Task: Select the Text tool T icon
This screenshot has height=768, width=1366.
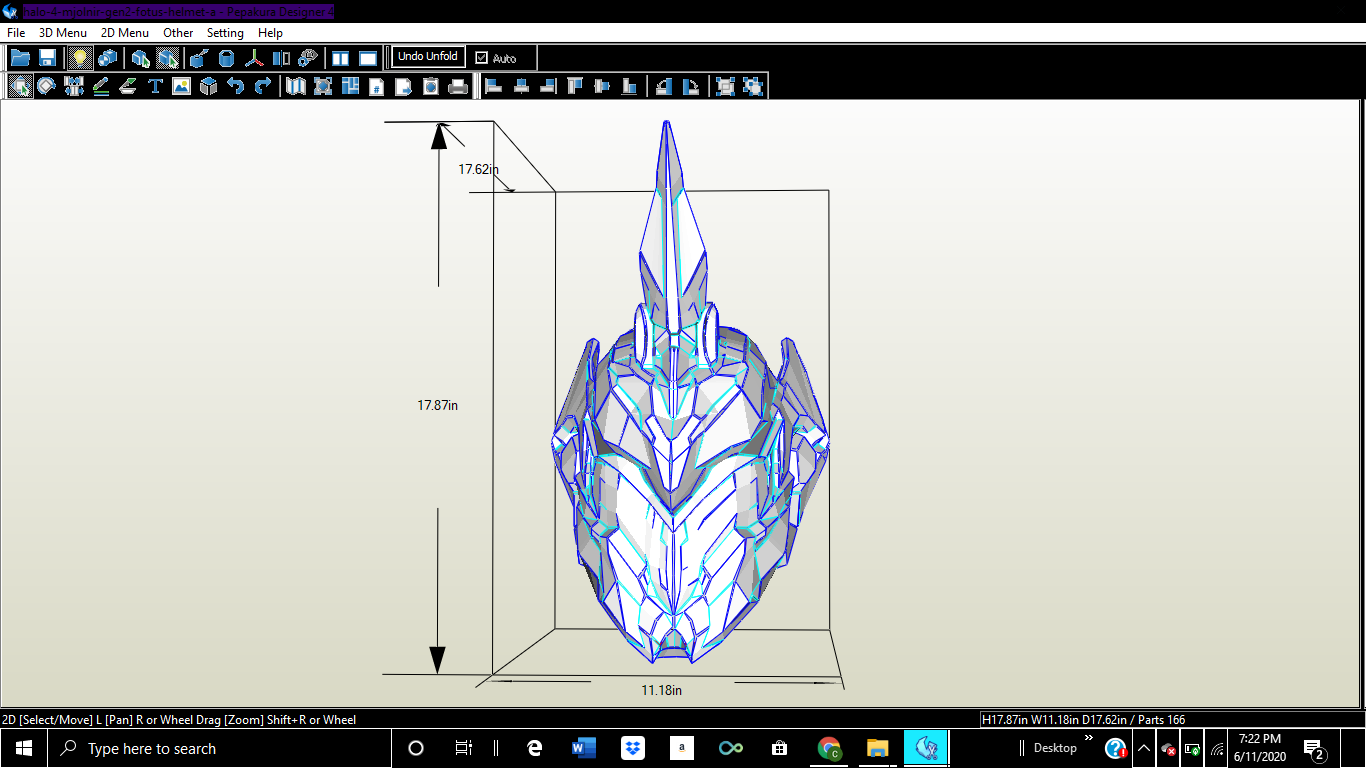Action: coord(155,86)
